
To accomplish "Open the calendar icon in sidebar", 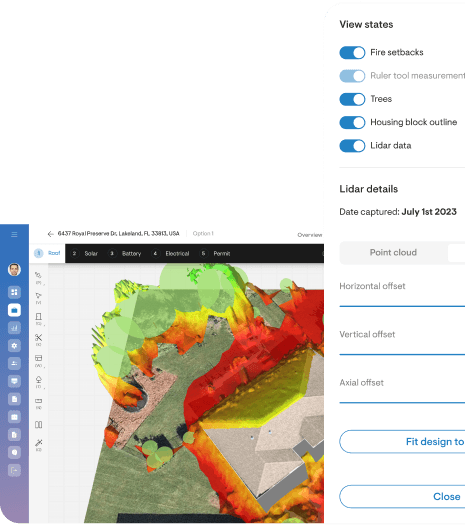I will tap(14, 417).
